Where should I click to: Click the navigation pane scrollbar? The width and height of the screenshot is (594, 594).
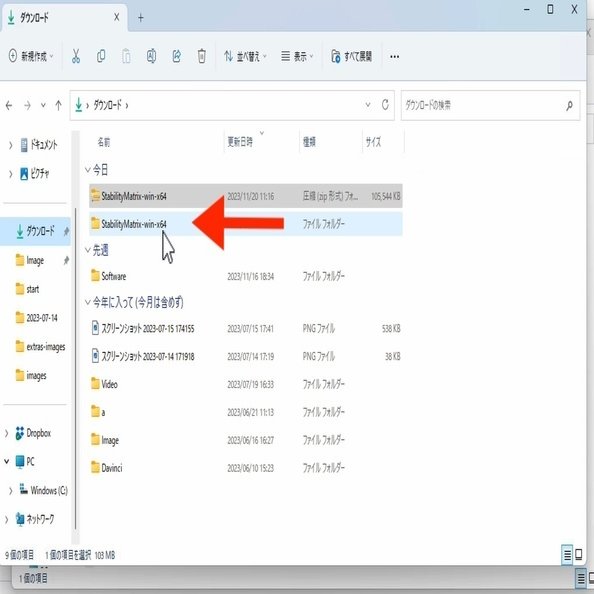[x=75, y=368]
